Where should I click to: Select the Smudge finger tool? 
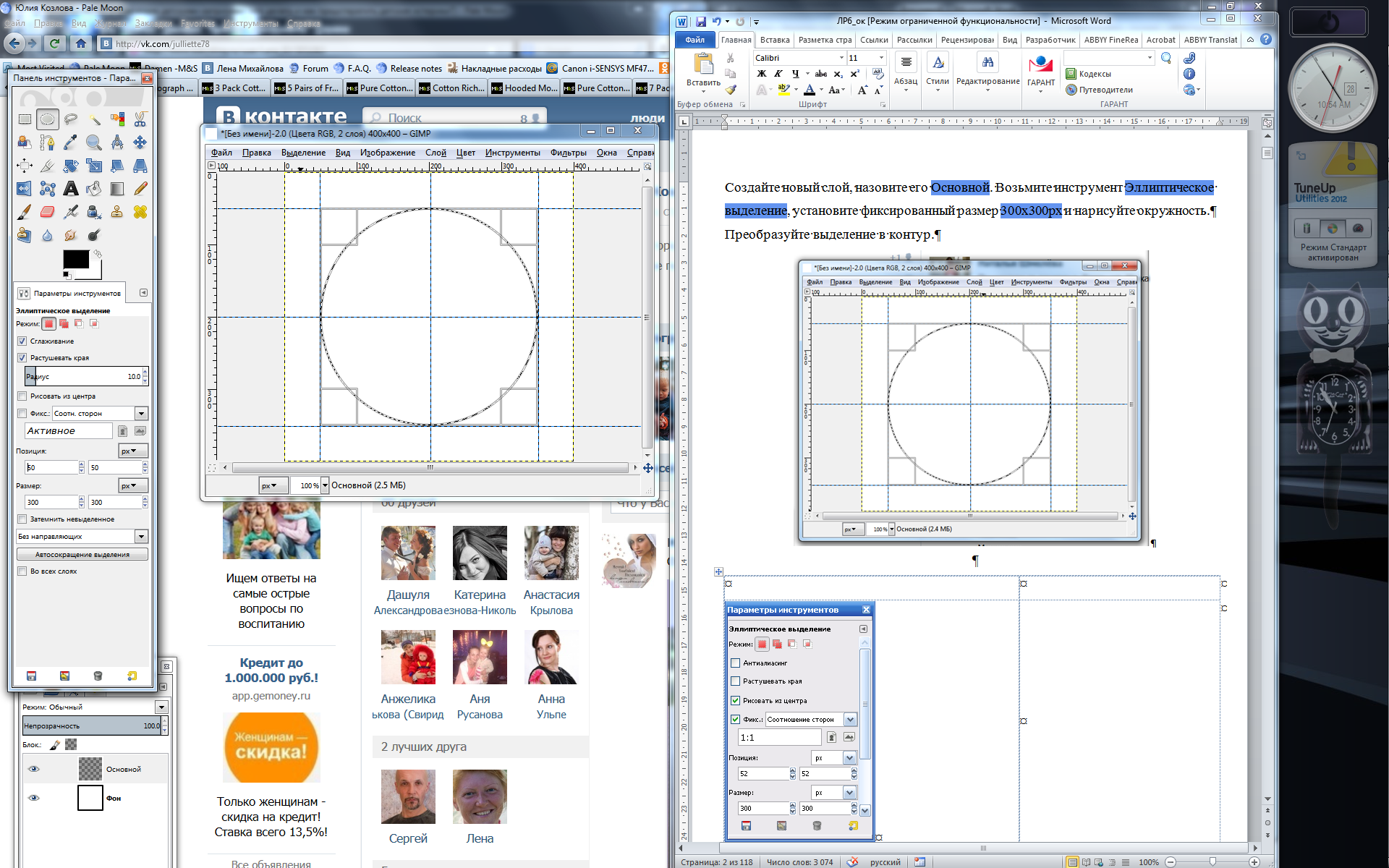click(x=71, y=235)
